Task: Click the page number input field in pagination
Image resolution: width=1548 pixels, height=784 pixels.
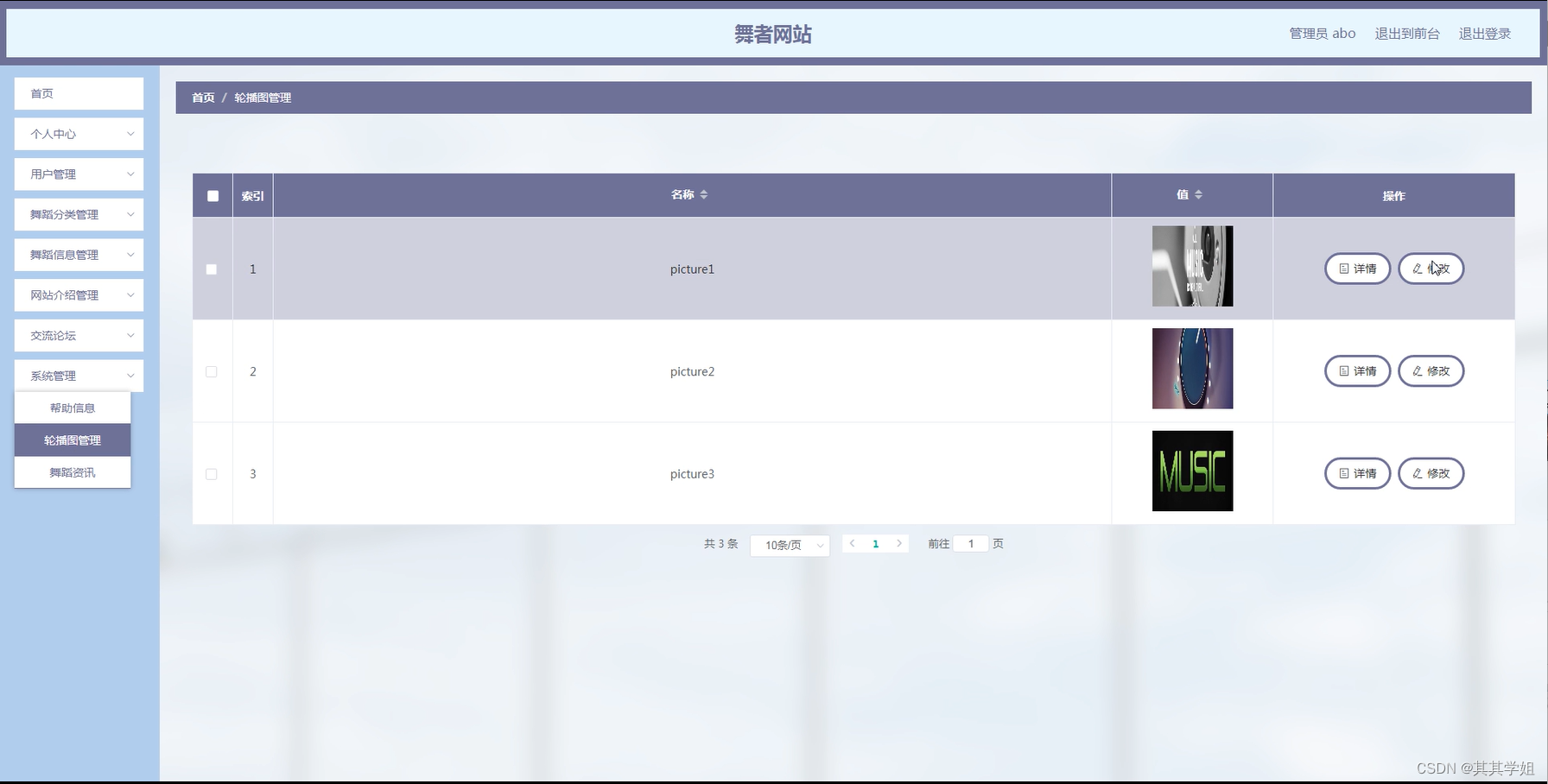Action: click(971, 543)
